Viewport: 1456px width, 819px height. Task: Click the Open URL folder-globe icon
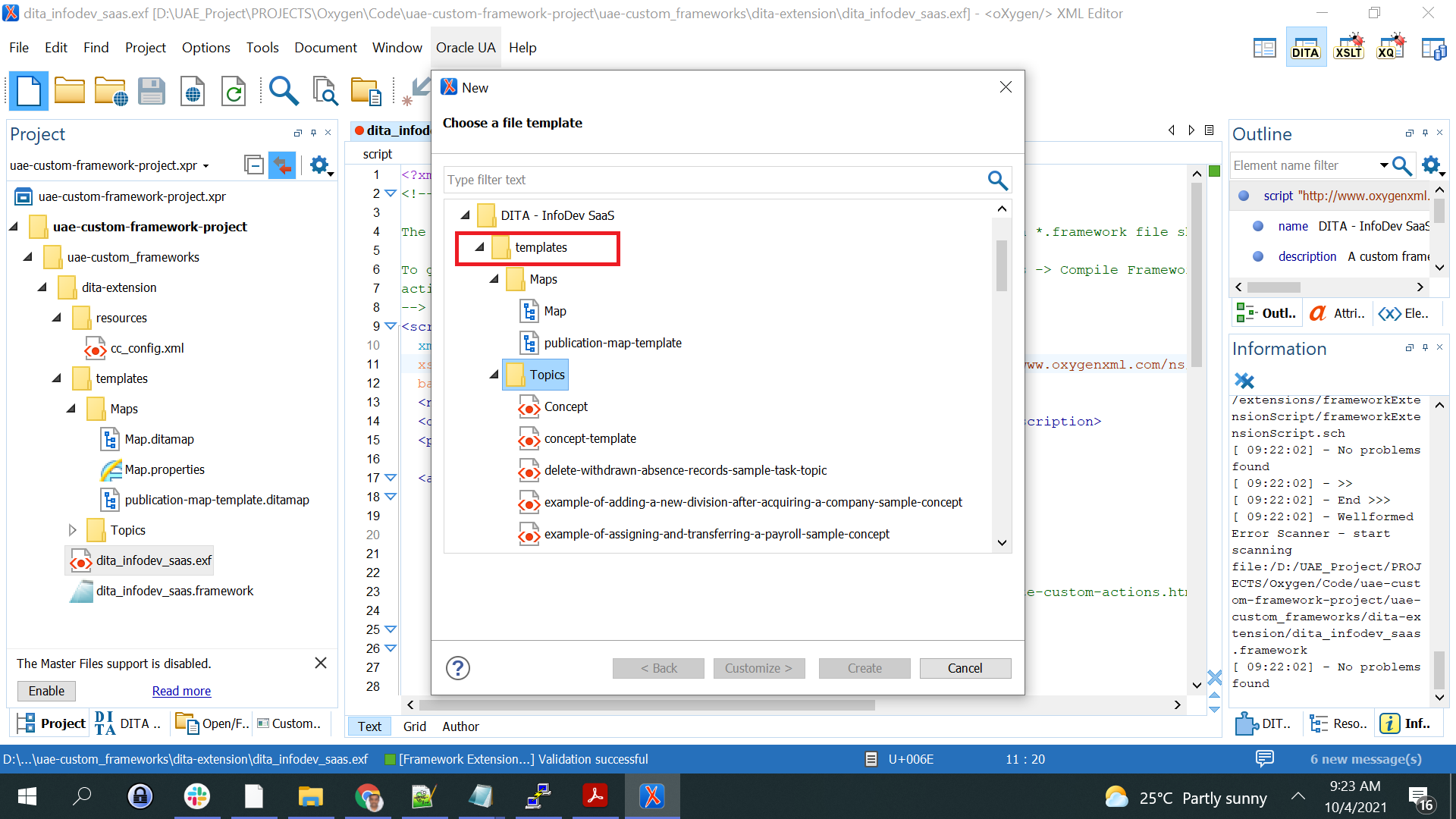pos(111,91)
